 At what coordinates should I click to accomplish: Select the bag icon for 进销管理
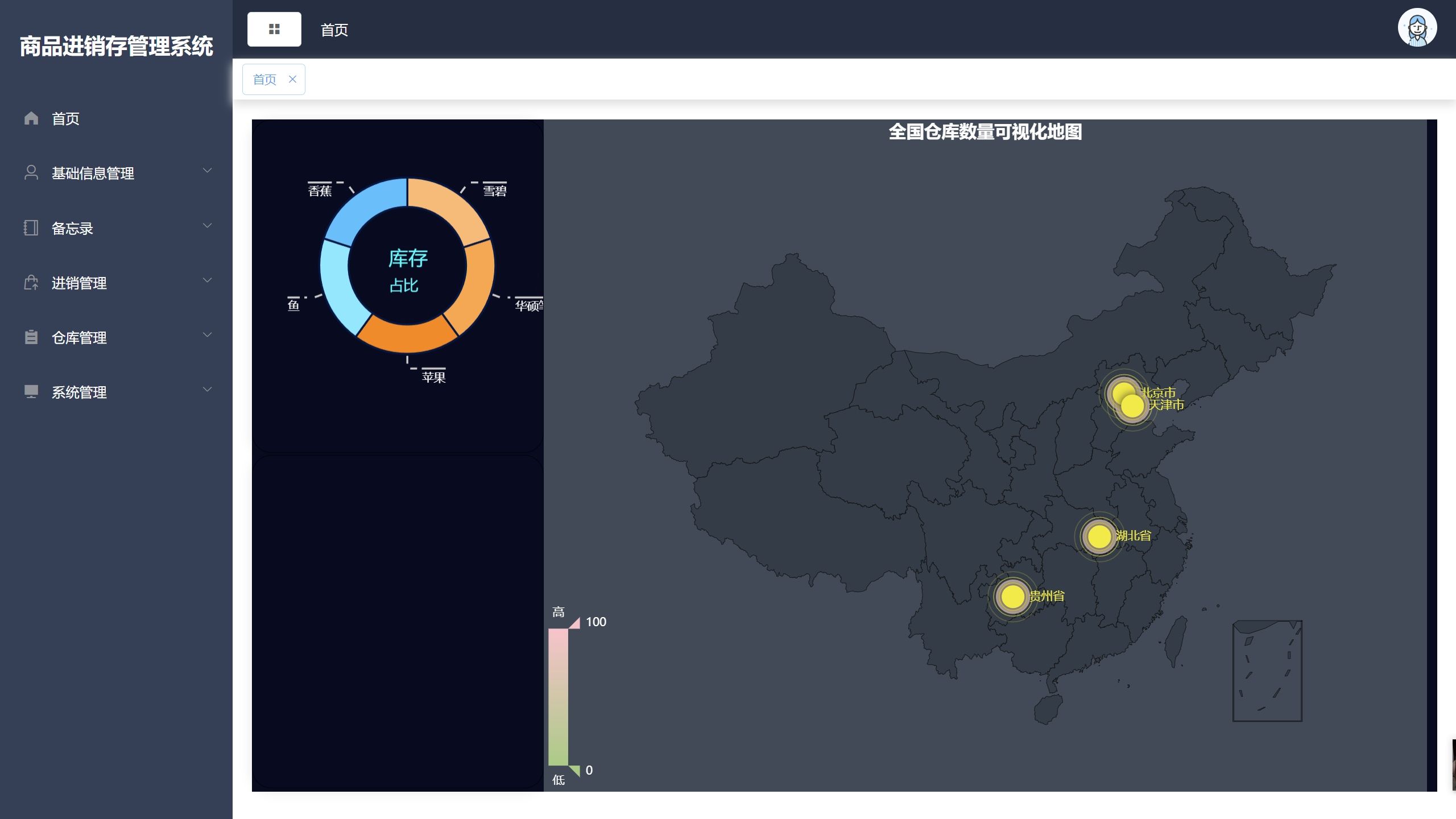click(31, 283)
